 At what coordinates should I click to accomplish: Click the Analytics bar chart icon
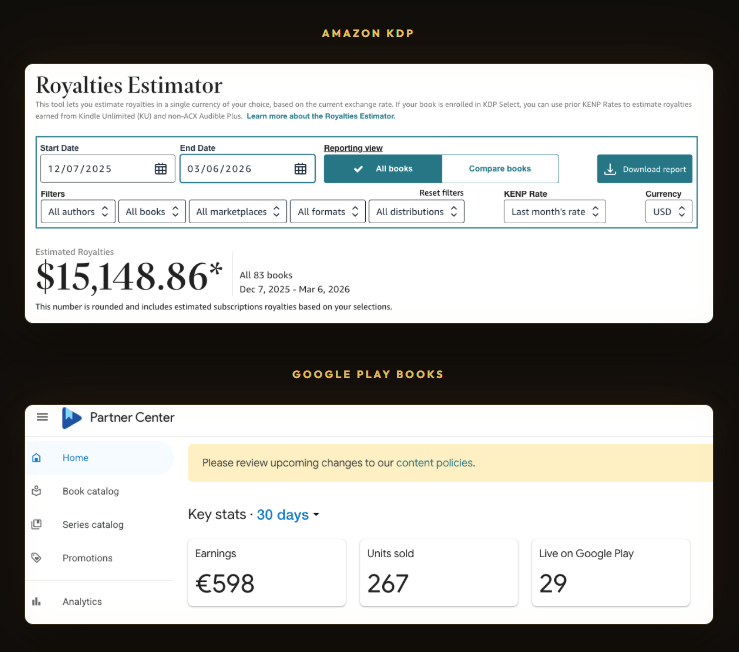click(x=36, y=602)
